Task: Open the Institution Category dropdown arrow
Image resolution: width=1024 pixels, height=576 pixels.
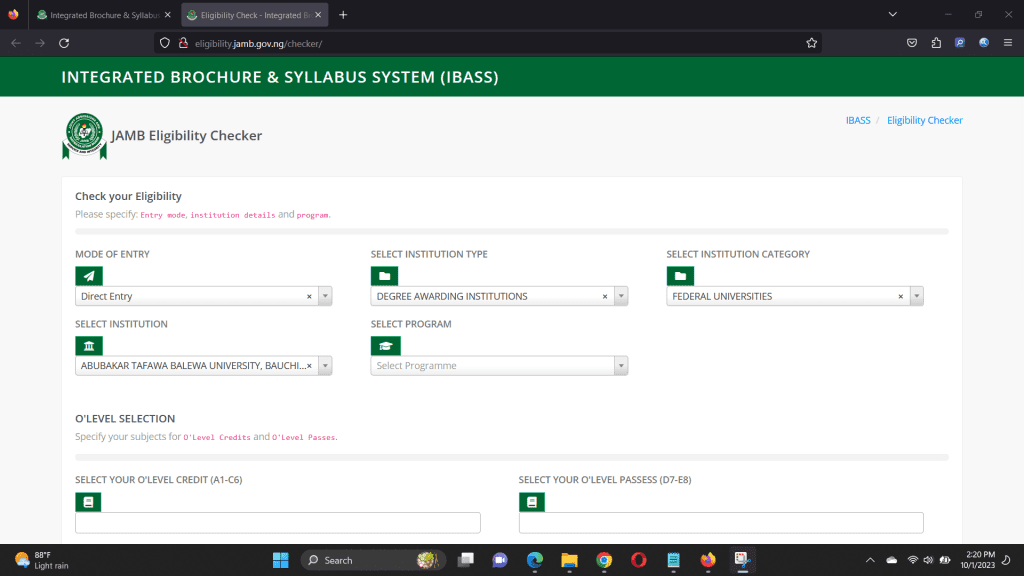Action: 917,296
